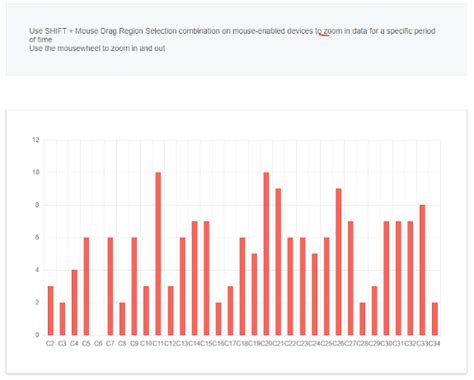Click the C2 x-axis label
This screenshot has width=474, height=380.
click(50, 343)
